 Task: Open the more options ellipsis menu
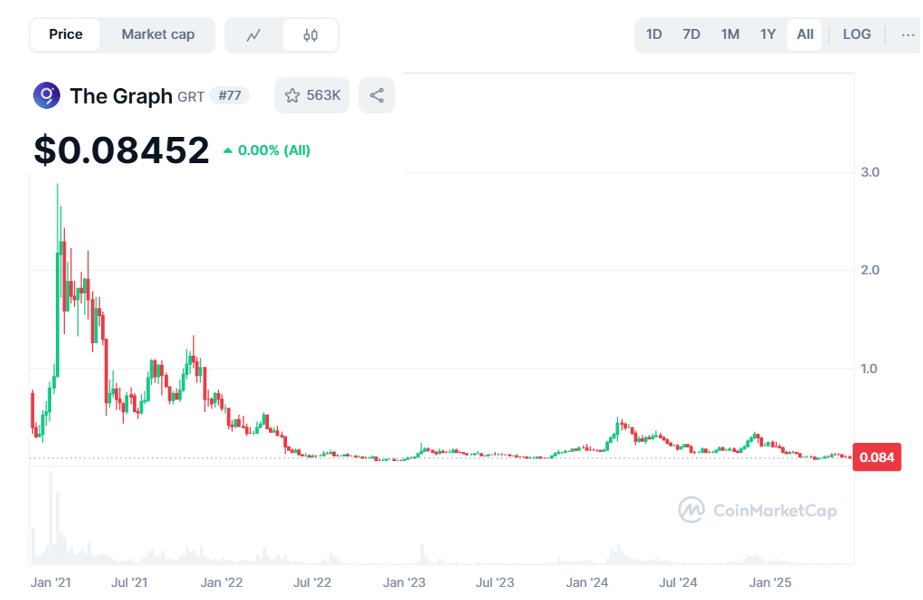[x=907, y=35]
